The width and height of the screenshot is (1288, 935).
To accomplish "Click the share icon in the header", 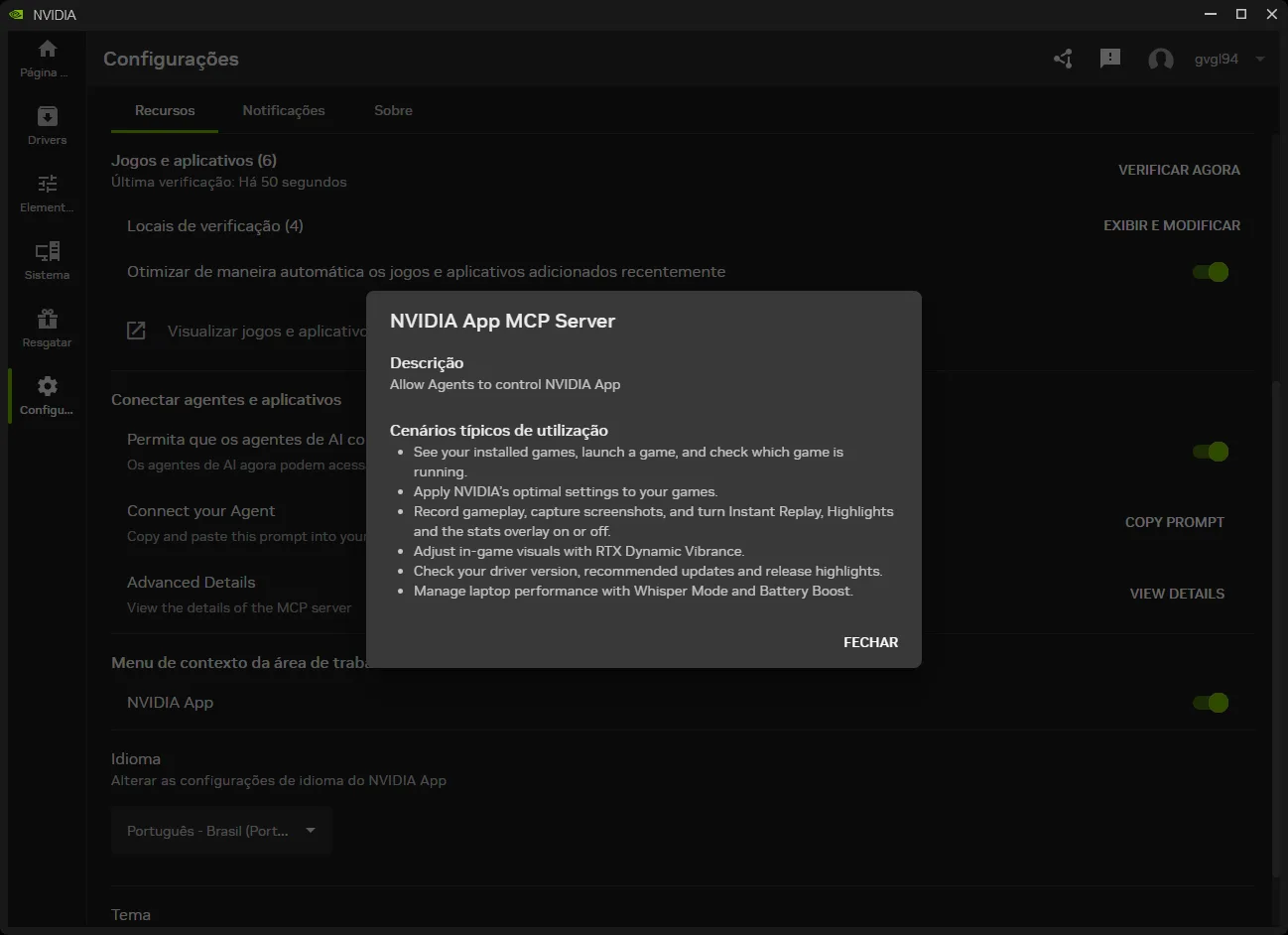I will pyautogui.click(x=1063, y=59).
